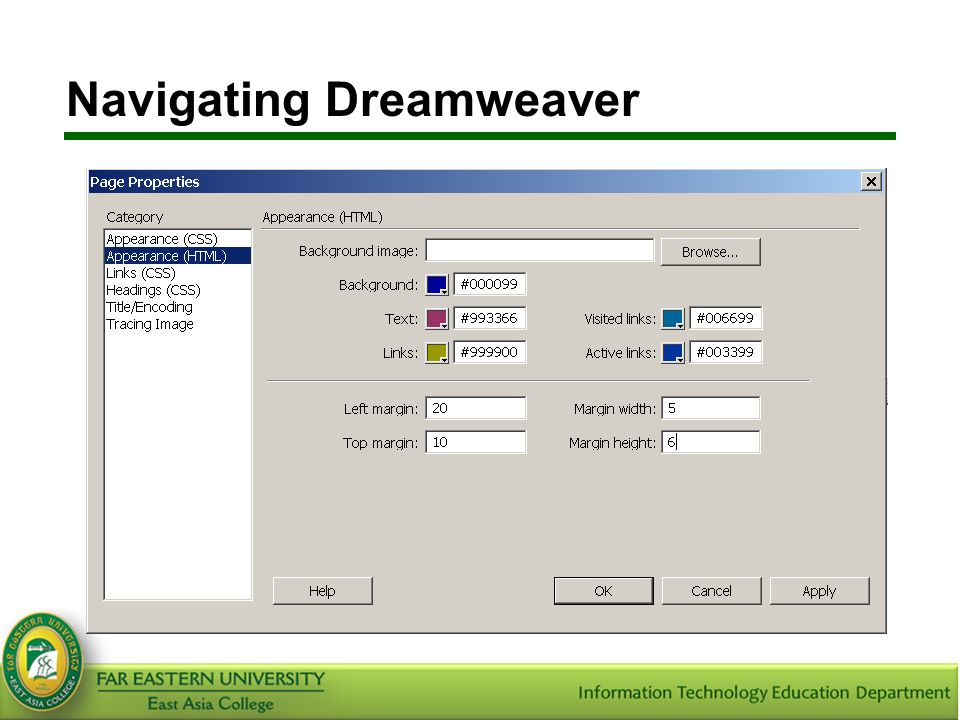Click the Cancel button
The height and width of the screenshot is (720, 960).
point(711,591)
